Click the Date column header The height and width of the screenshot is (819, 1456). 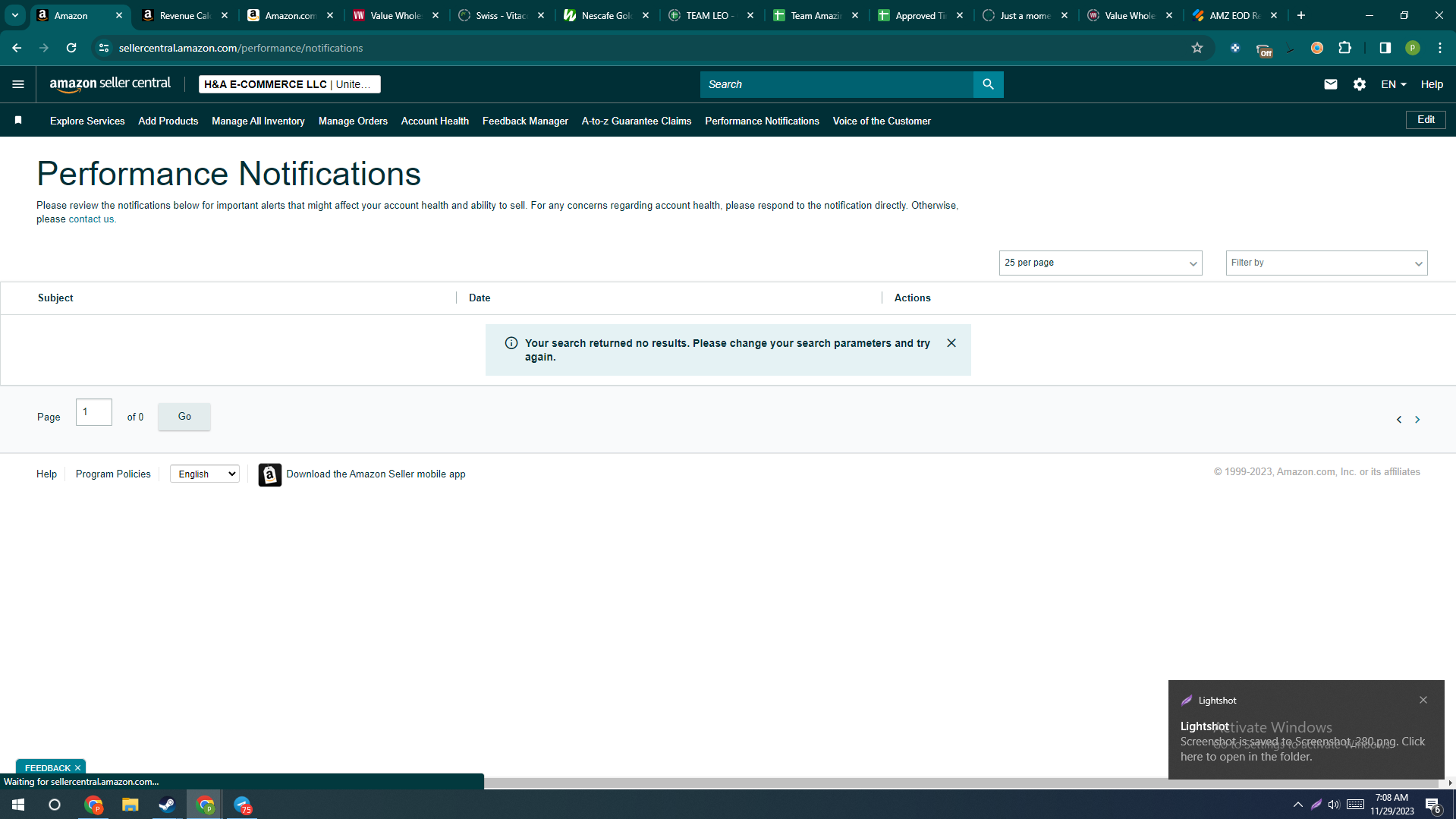(x=480, y=298)
